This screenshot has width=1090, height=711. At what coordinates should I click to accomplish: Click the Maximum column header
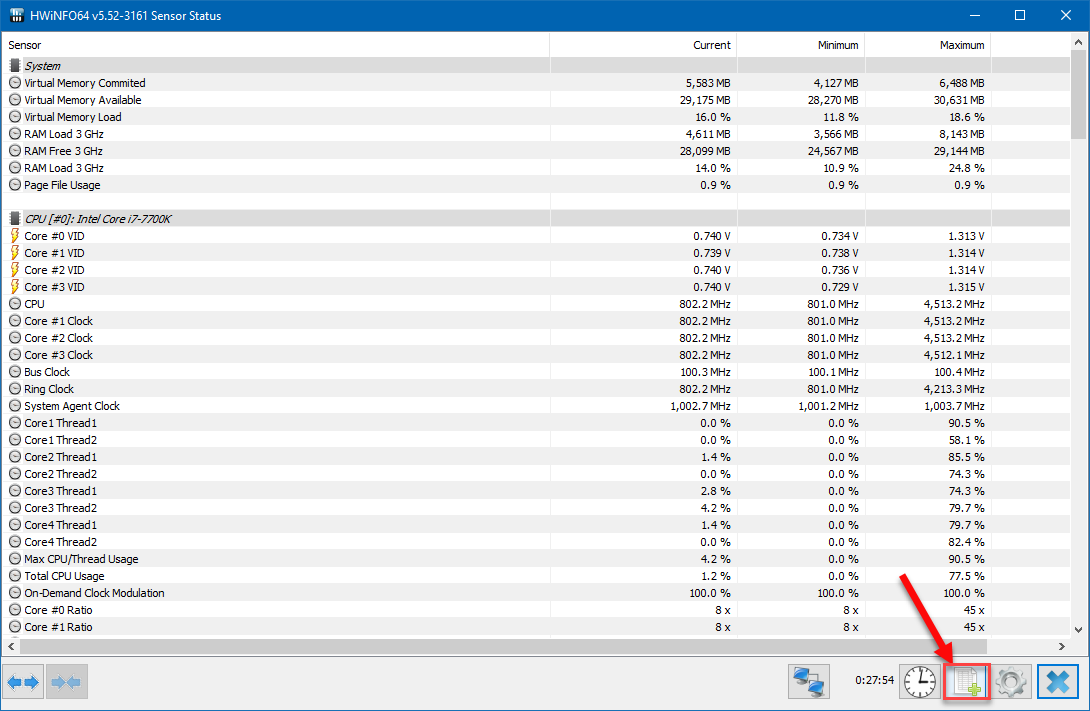tap(928, 45)
